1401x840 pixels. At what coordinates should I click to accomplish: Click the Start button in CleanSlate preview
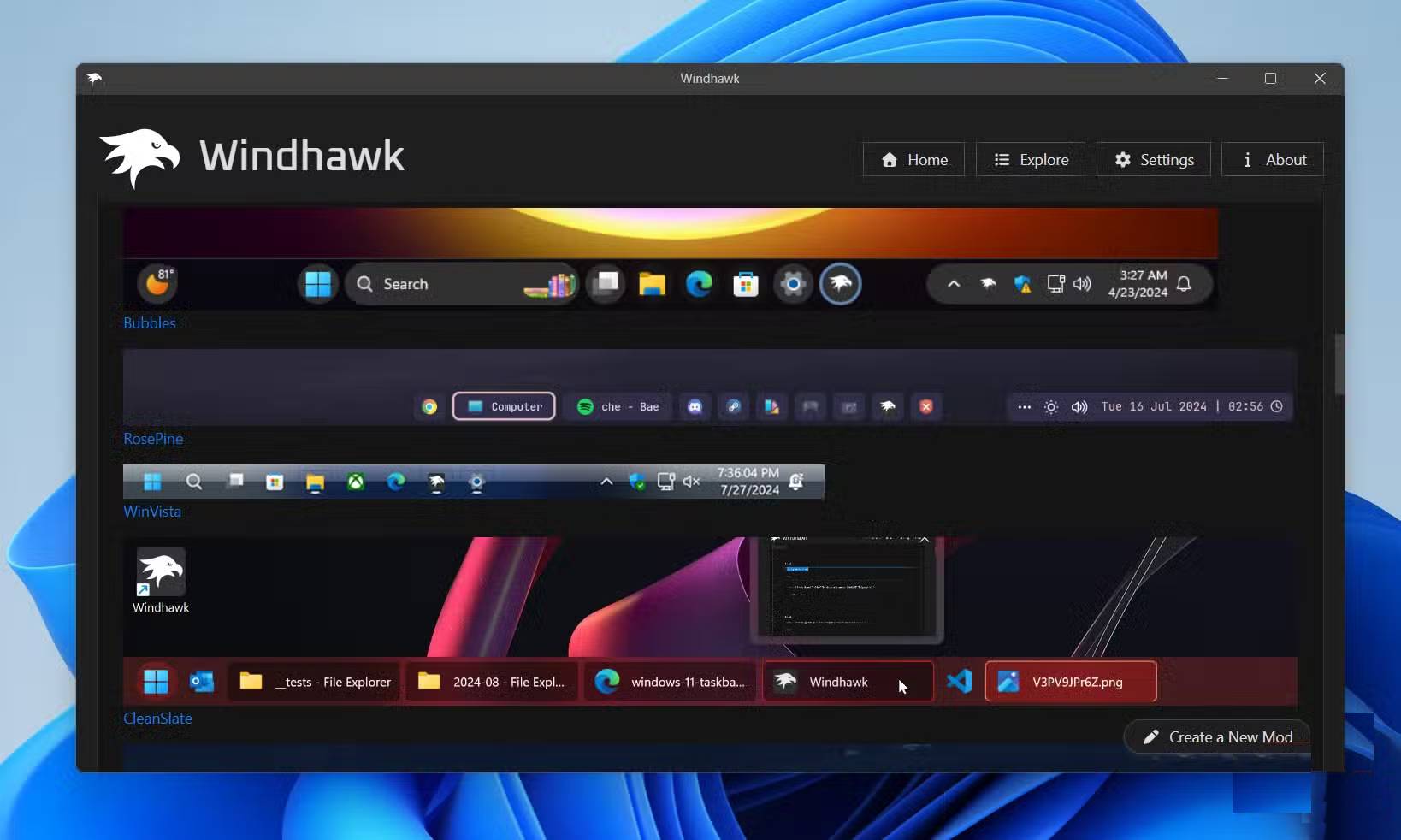[x=156, y=682]
